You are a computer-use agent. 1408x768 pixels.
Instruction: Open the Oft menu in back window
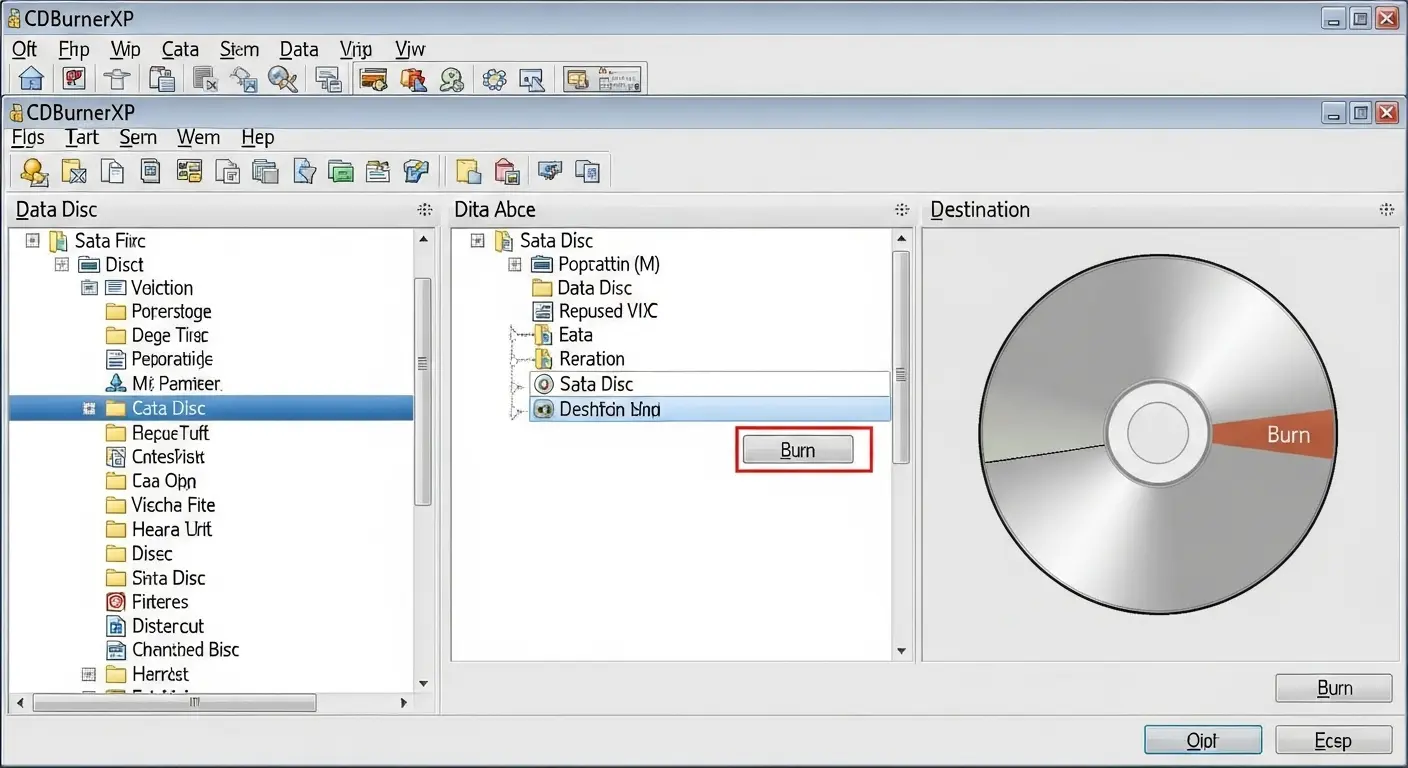[25, 49]
